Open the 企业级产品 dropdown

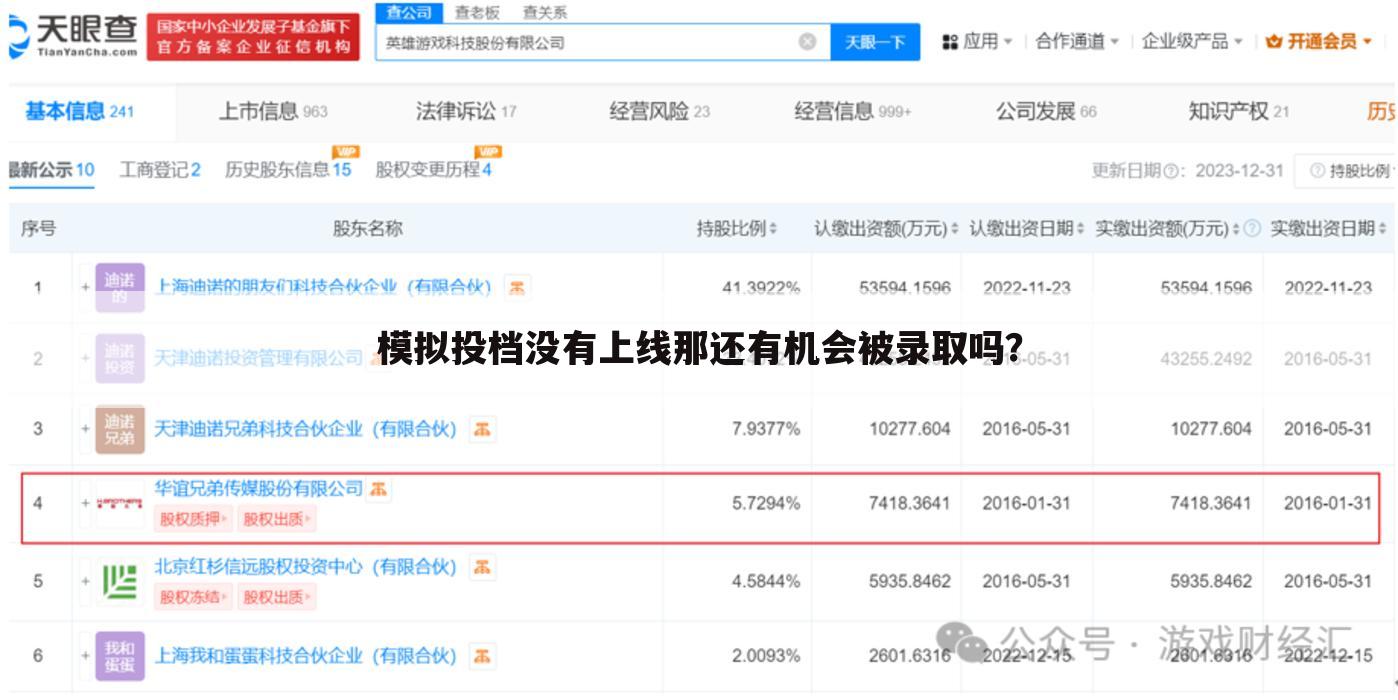(1192, 42)
